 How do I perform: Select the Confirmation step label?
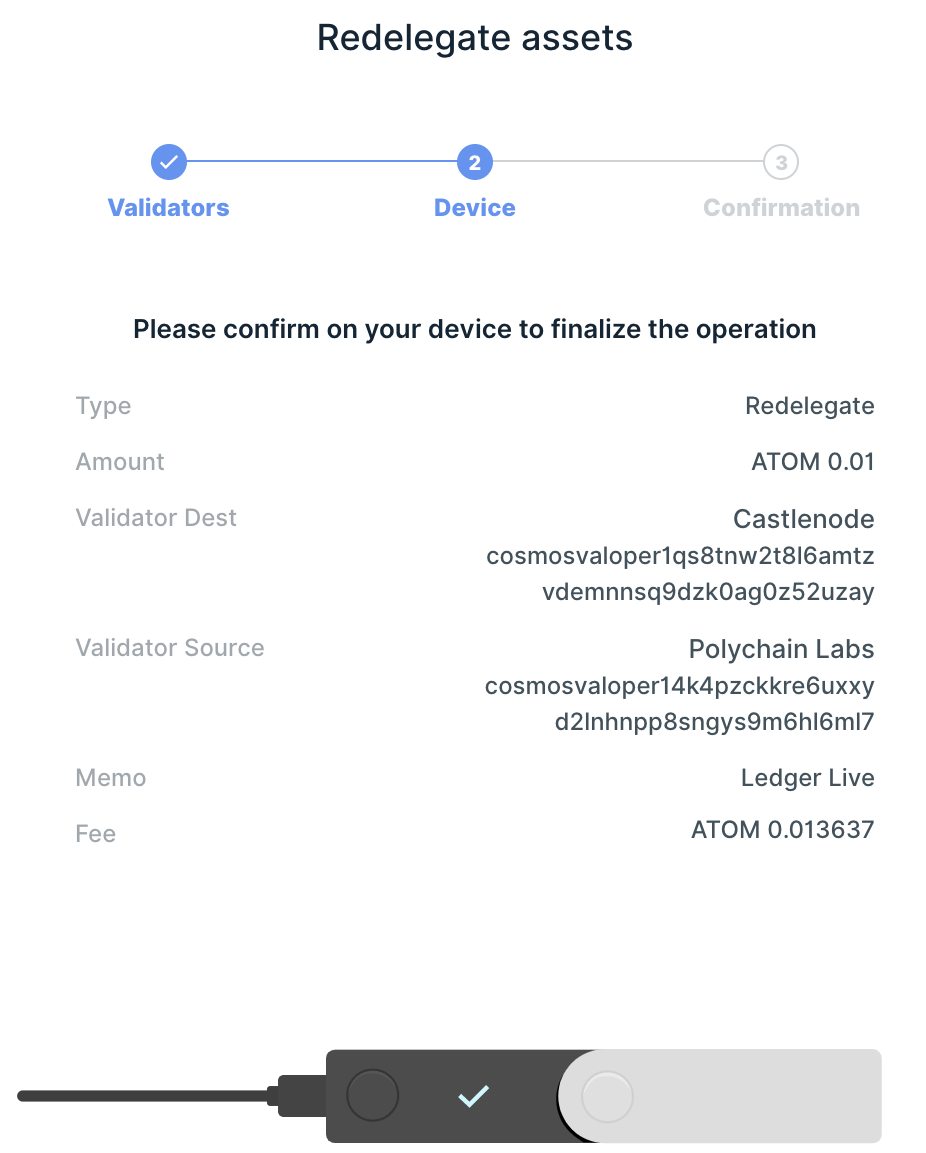(x=781, y=208)
